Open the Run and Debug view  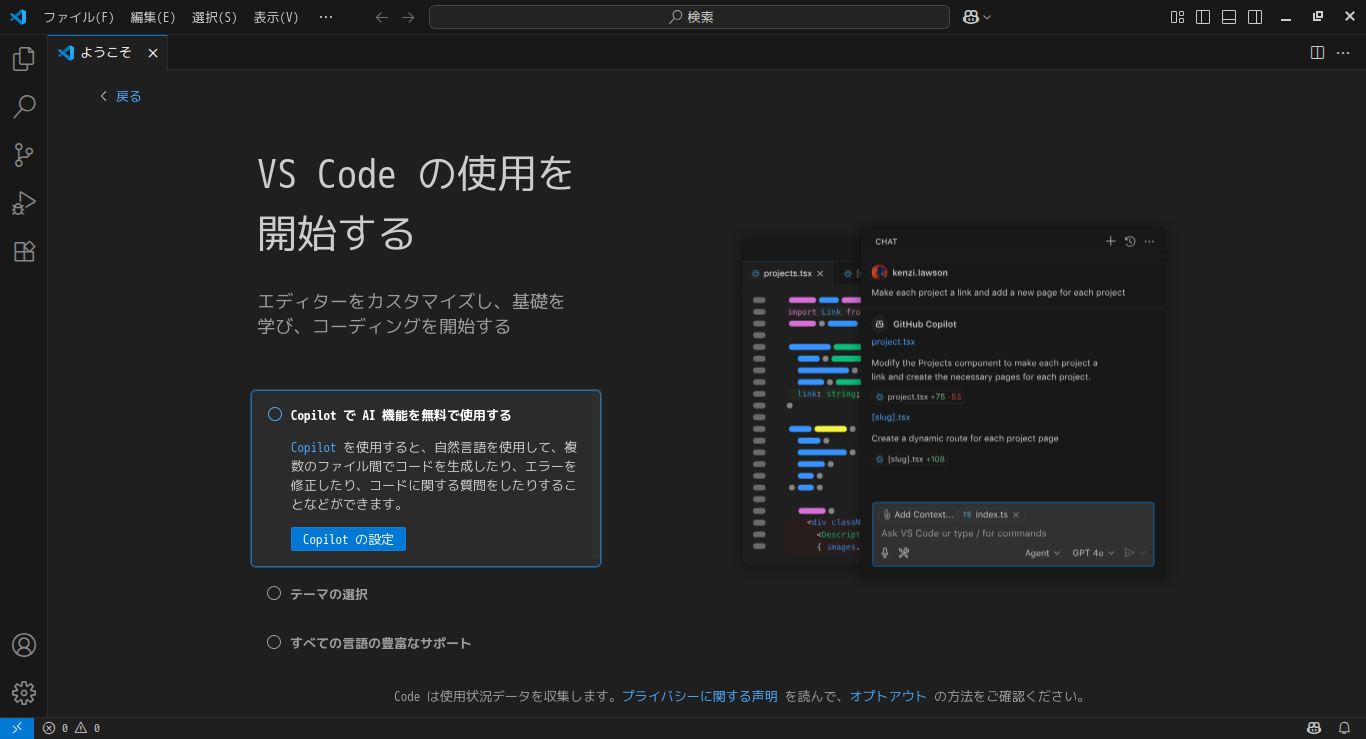24,203
